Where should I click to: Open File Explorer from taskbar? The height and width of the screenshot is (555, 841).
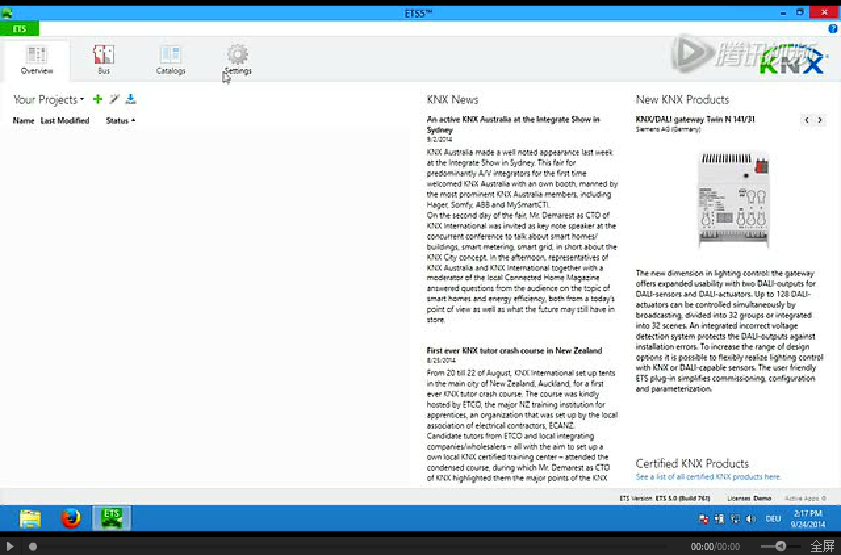[31, 519]
